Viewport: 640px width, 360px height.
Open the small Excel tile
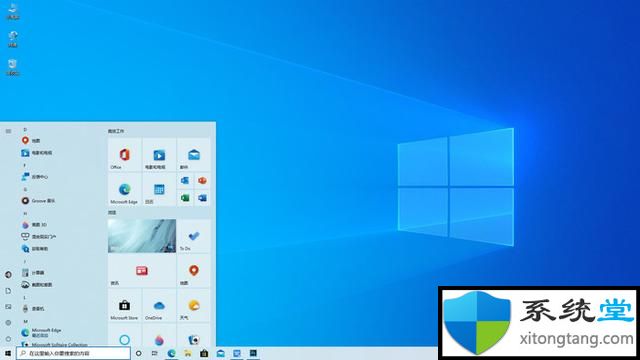point(185,198)
